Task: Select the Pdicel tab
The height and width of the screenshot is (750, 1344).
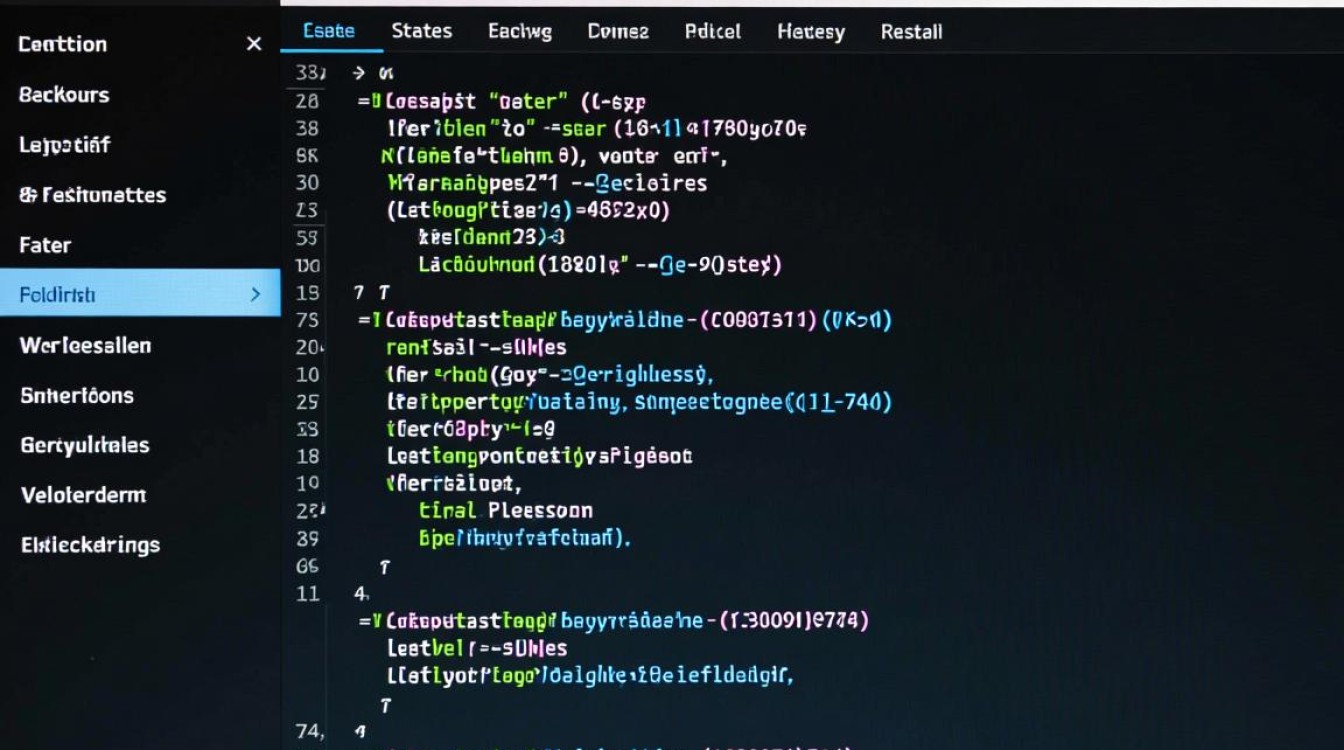Action: tap(713, 32)
